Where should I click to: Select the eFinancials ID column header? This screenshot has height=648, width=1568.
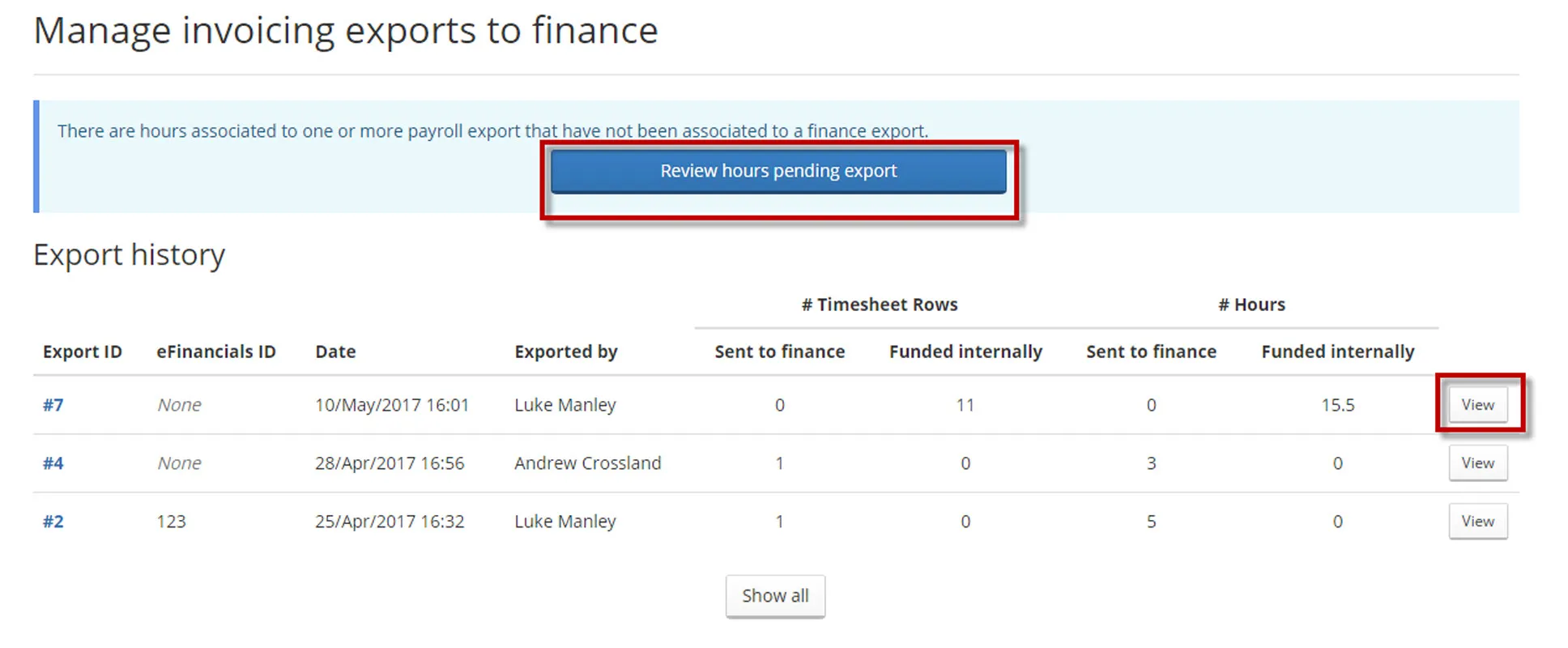pyautogui.click(x=215, y=352)
